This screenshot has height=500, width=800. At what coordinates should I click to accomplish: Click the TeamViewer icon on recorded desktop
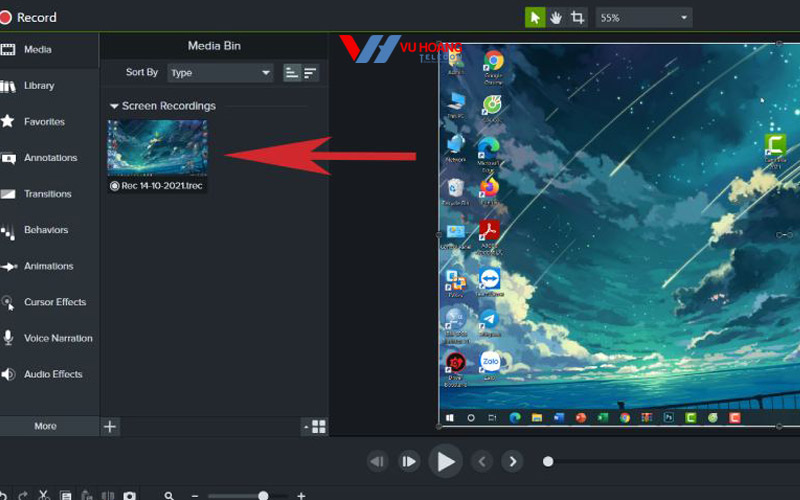click(490, 279)
